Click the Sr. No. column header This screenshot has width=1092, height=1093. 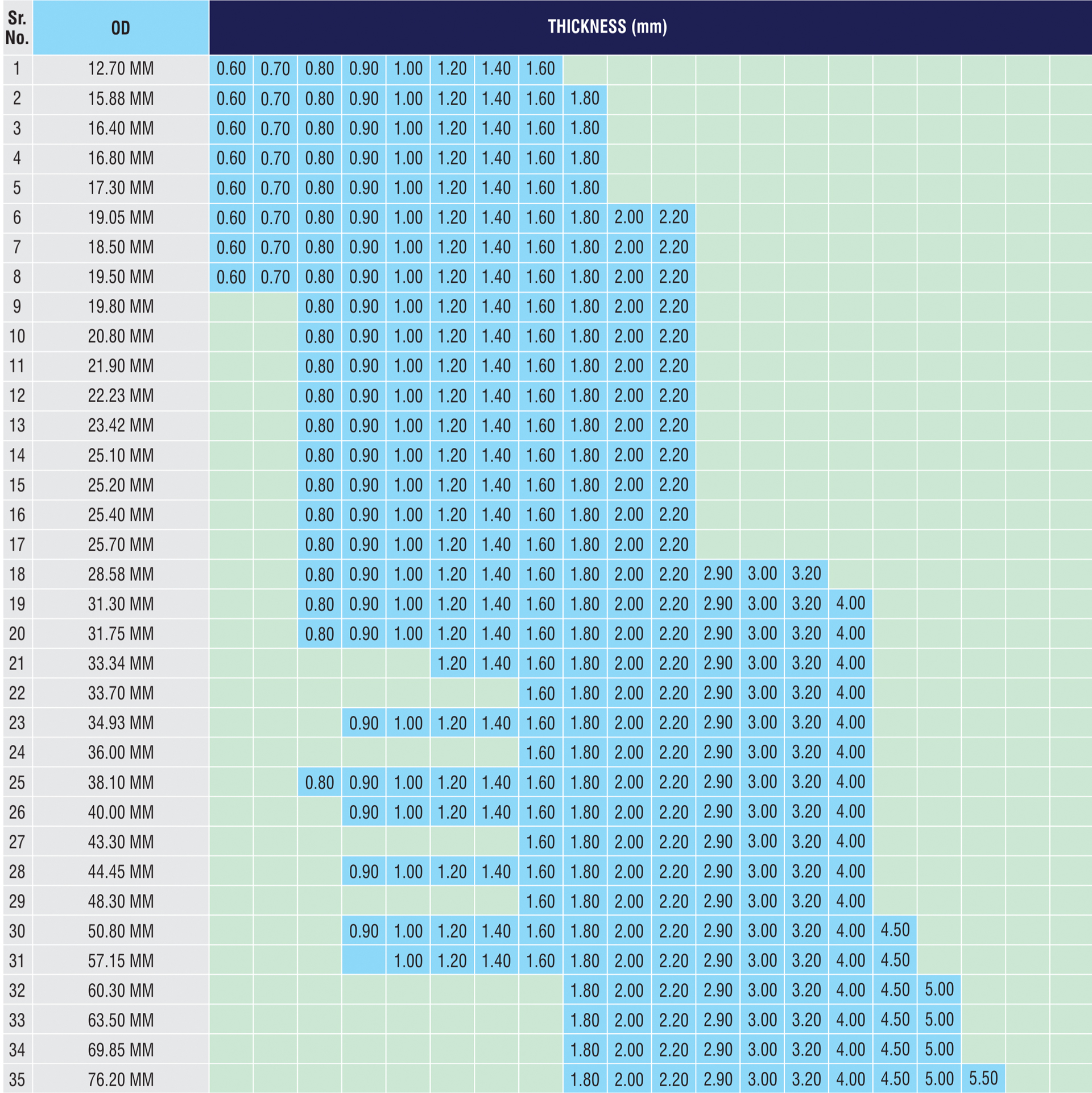tap(17, 27)
